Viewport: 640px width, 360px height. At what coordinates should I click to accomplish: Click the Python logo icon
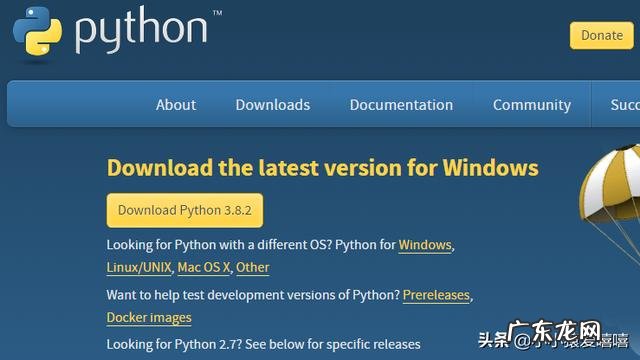coord(37,31)
